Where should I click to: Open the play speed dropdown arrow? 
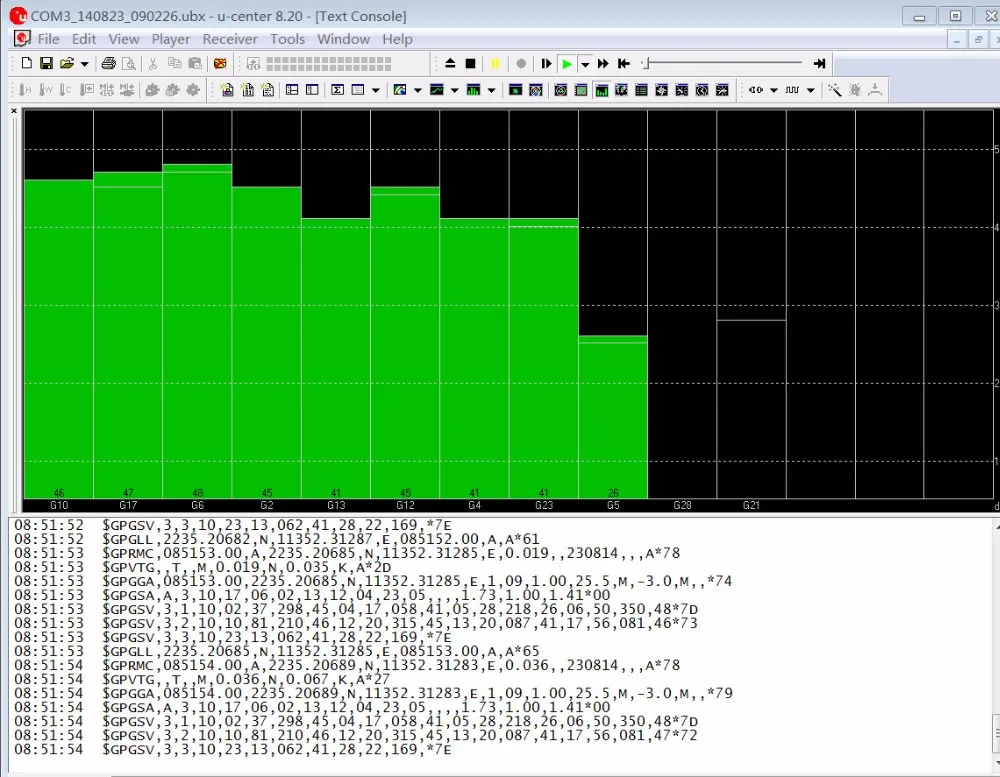585,64
